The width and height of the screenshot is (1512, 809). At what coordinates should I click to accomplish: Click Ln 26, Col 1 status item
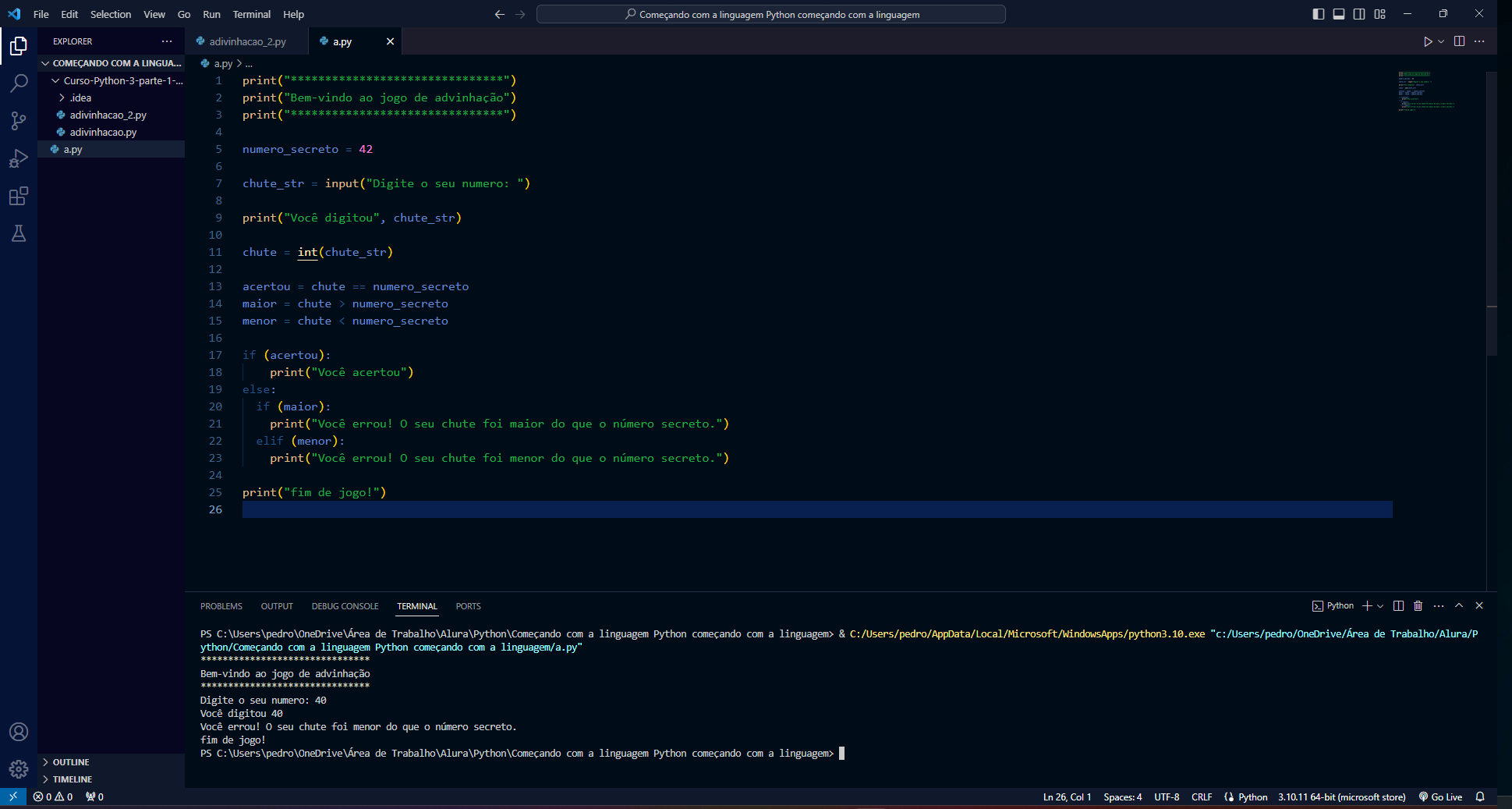tap(1067, 797)
